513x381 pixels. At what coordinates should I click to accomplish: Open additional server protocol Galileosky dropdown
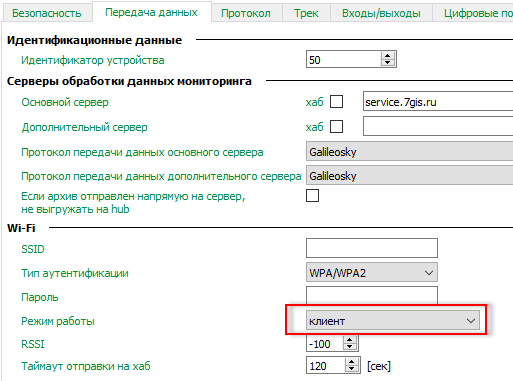point(409,176)
